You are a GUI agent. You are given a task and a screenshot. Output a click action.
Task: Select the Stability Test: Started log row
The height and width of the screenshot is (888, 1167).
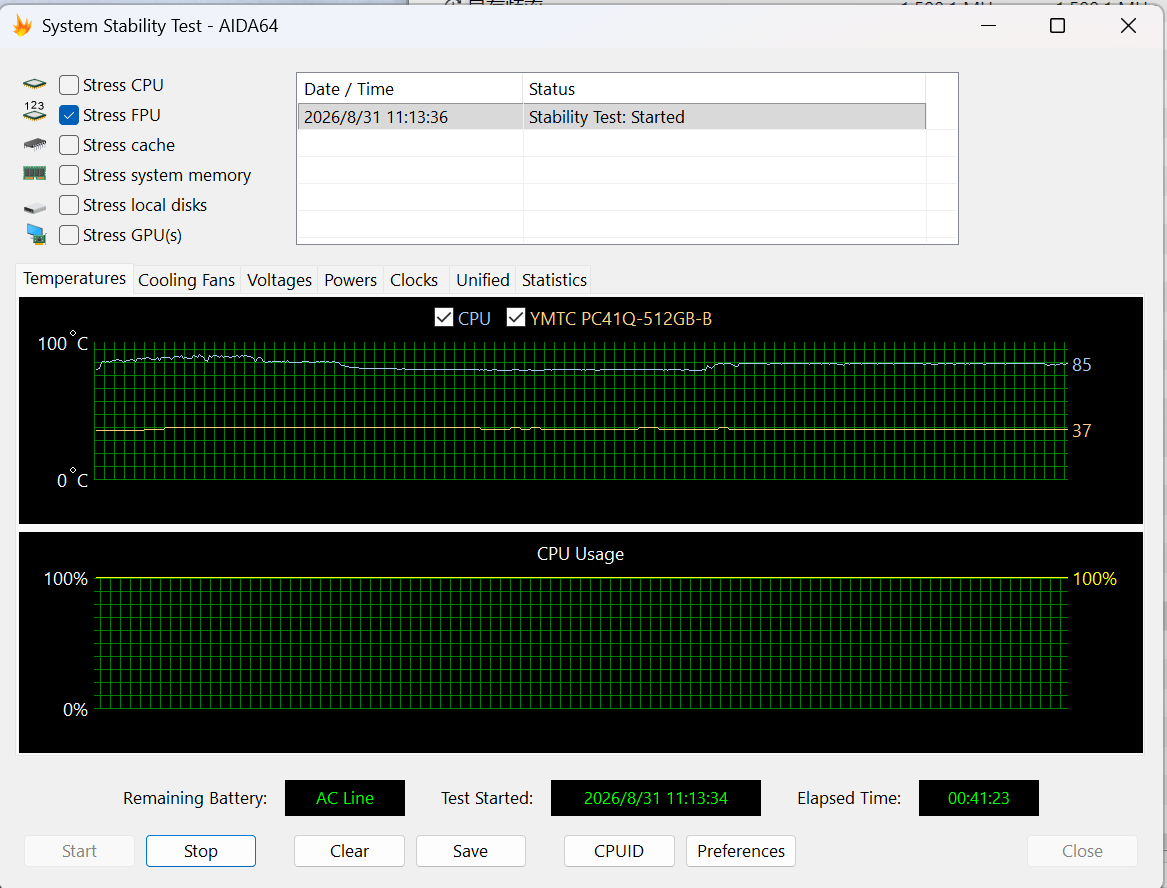[612, 117]
